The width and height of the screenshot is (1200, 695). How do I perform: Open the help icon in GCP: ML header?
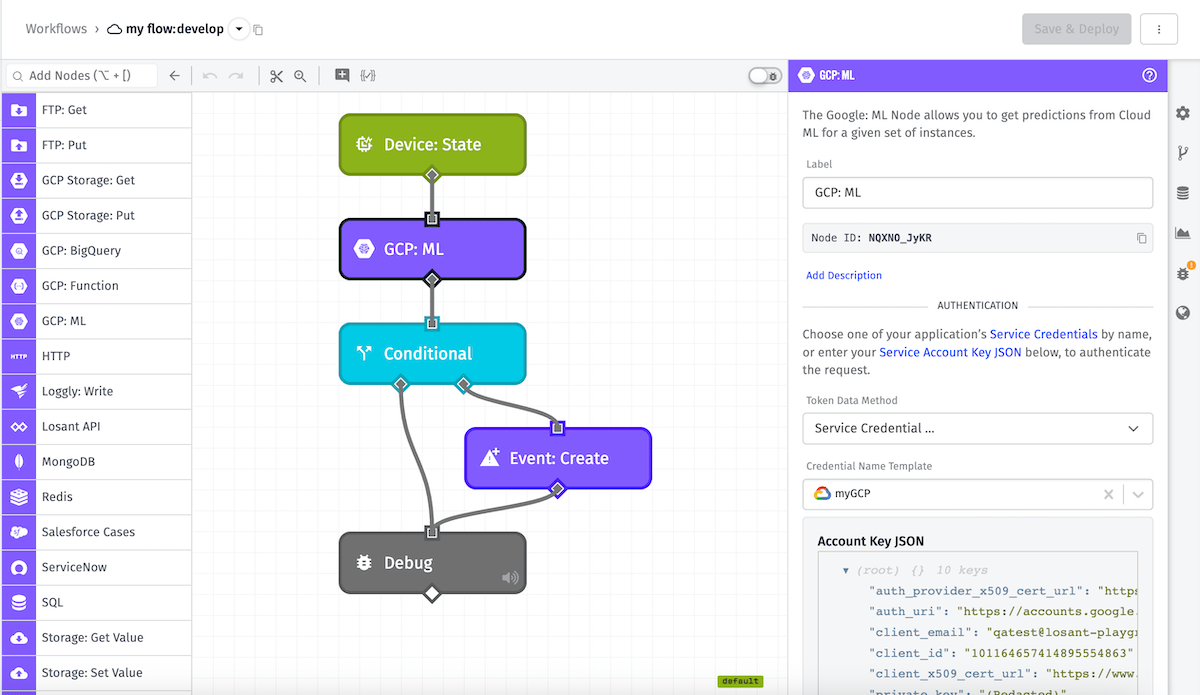[x=1150, y=75]
